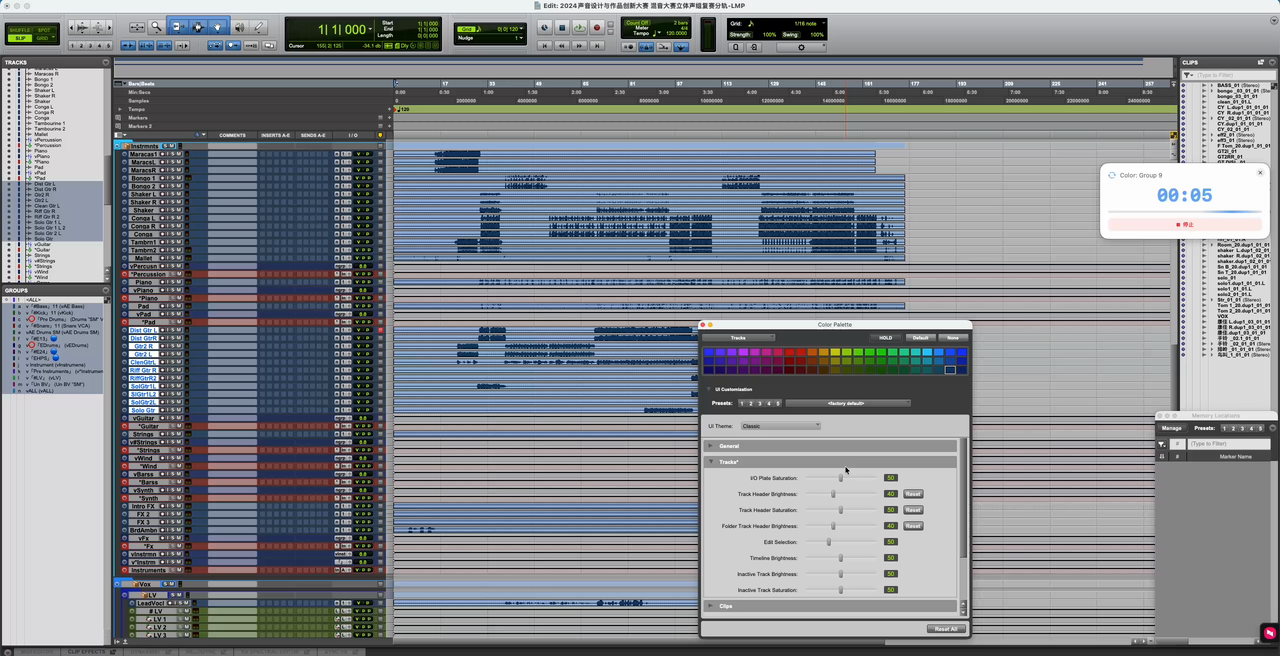Click Default in Color Palette

(920, 338)
